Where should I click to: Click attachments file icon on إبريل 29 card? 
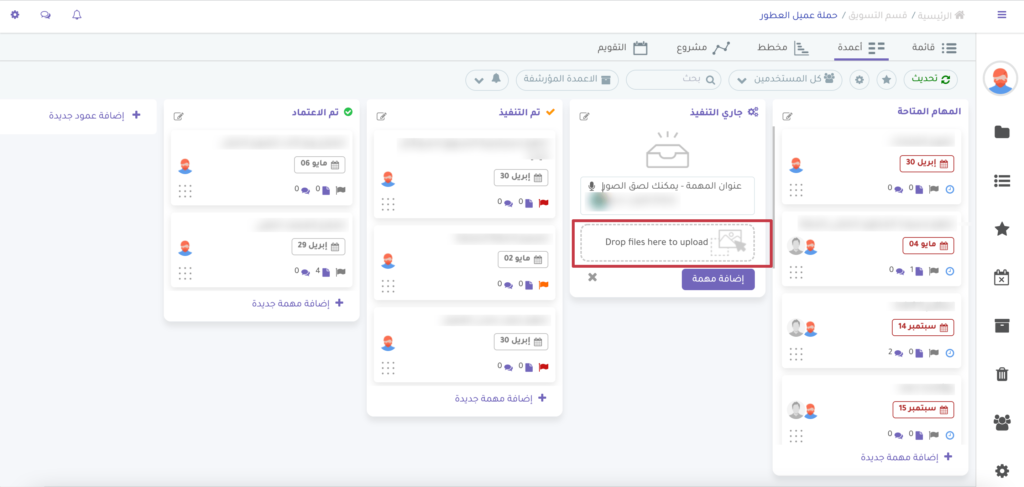[x=326, y=271]
